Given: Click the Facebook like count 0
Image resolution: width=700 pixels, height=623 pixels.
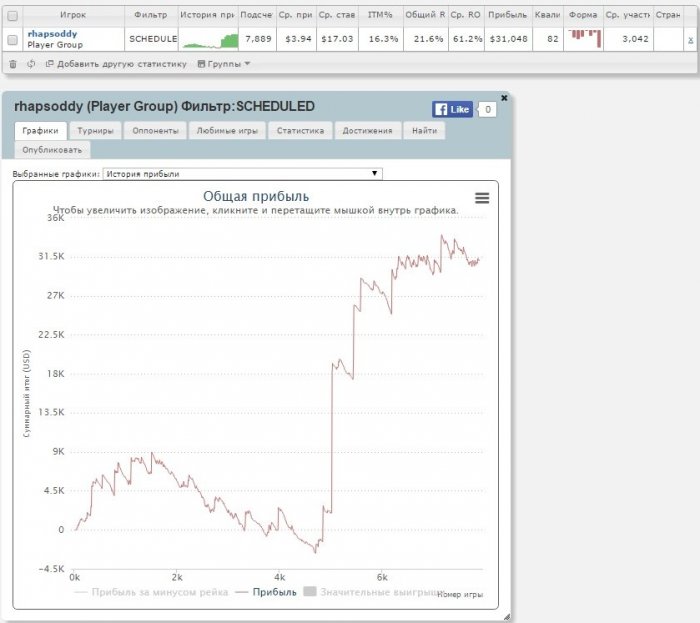Looking at the screenshot, I should pos(488,109).
